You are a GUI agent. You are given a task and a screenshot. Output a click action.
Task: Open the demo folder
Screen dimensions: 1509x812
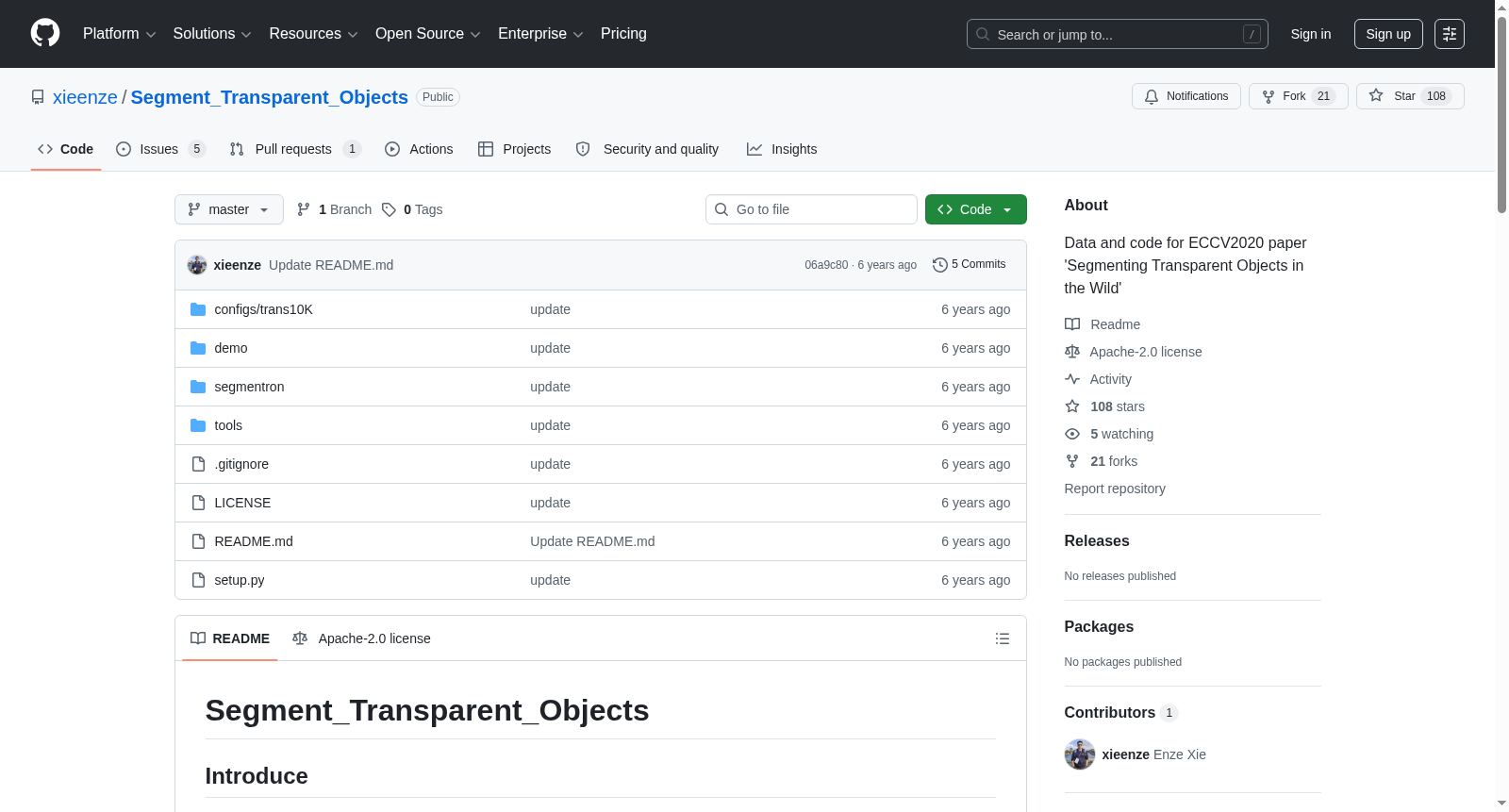pyautogui.click(x=231, y=348)
